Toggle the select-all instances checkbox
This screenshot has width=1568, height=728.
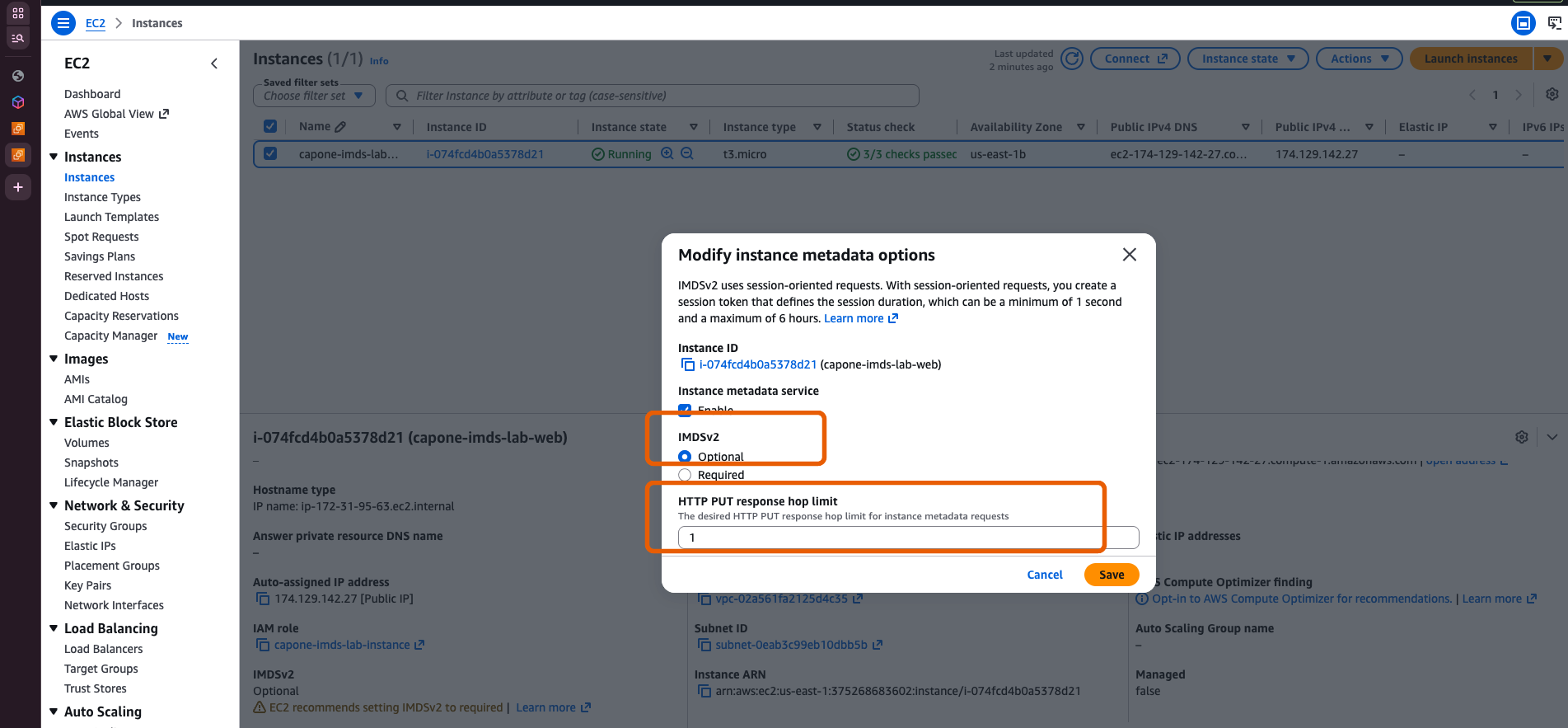click(x=270, y=126)
